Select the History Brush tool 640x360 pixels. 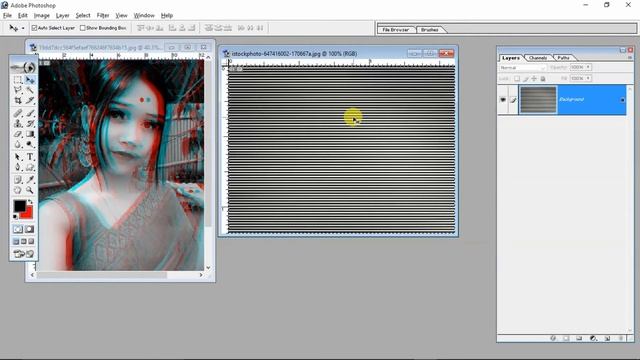30,123
